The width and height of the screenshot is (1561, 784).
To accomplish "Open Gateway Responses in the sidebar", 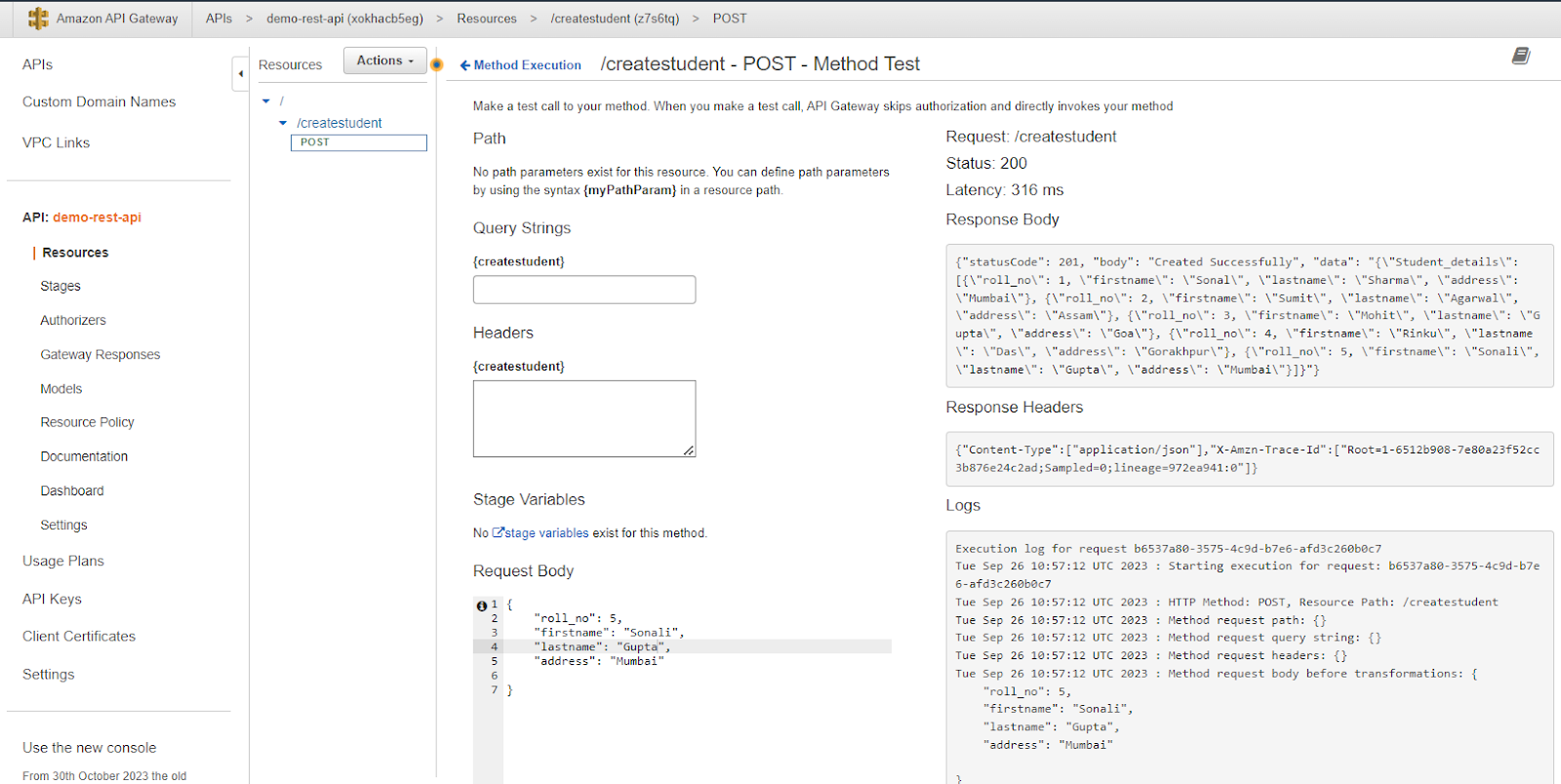I will click(100, 354).
